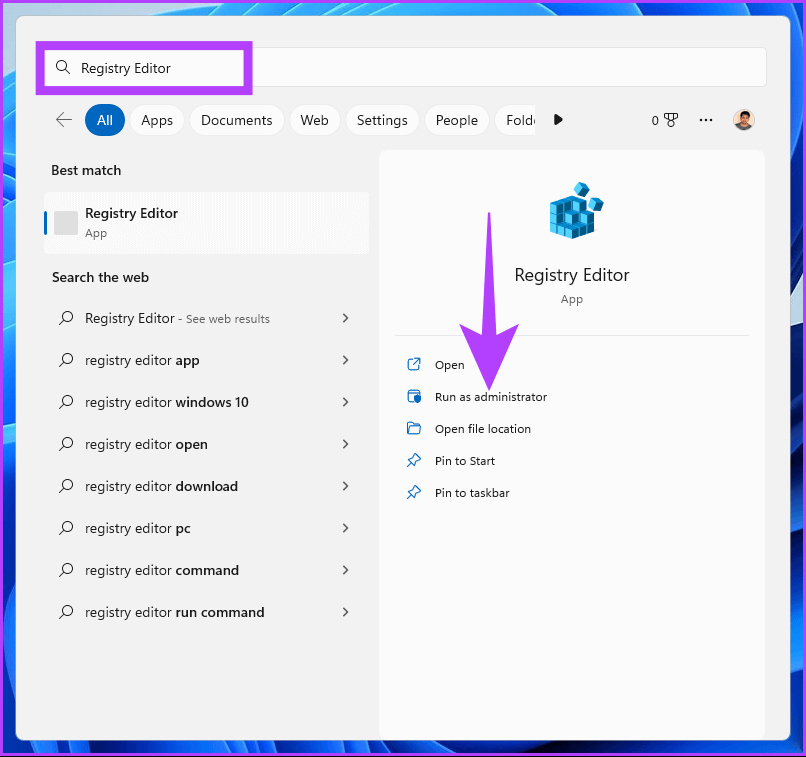The width and height of the screenshot is (806, 757).
Task: Switch to the Apps filter tab
Action: (157, 120)
